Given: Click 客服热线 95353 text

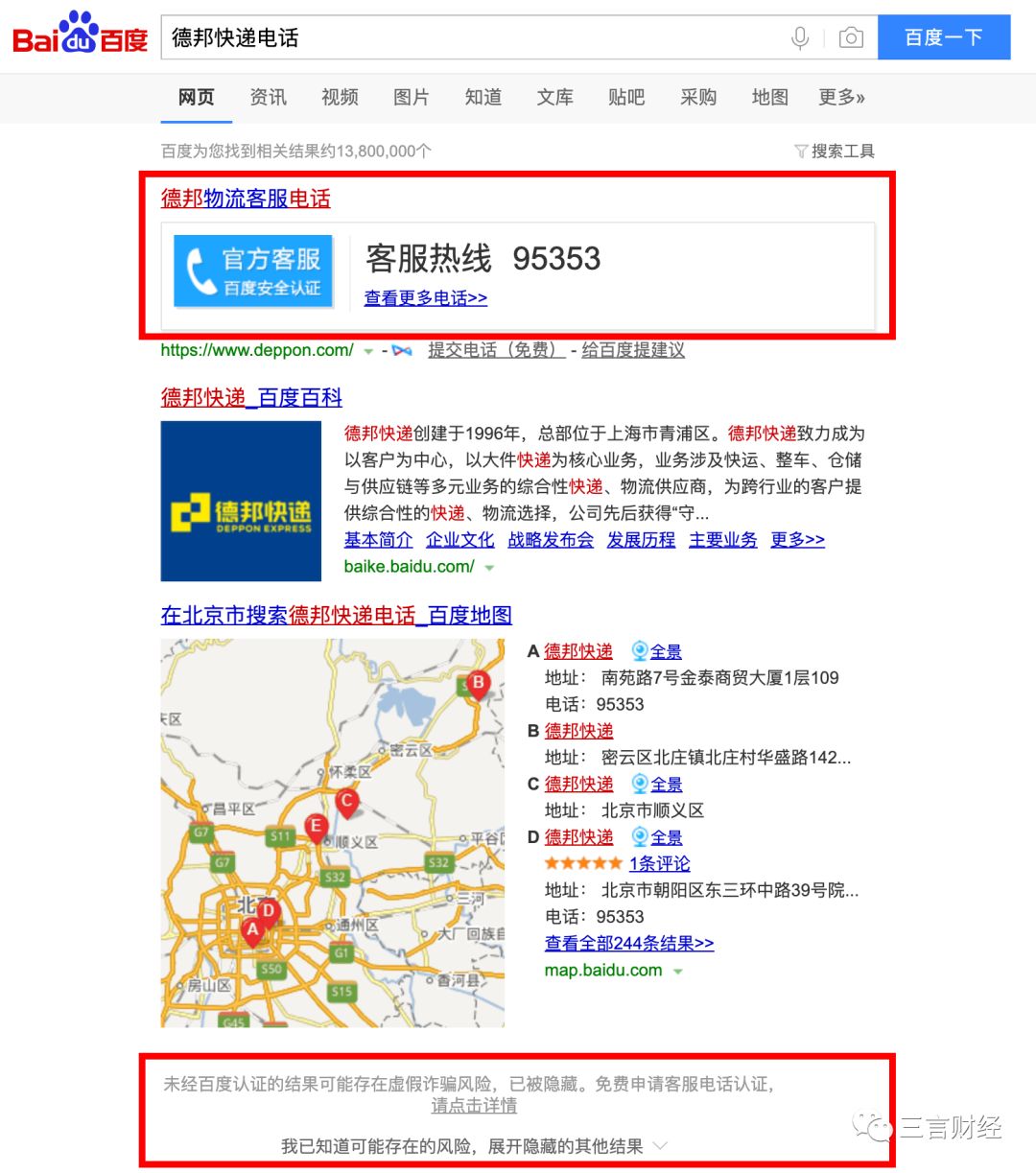Looking at the screenshot, I should coord(483,258).
